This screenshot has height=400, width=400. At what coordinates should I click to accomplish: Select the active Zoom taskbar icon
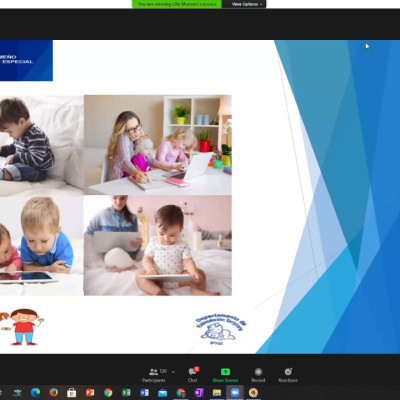tap(235, 393)
